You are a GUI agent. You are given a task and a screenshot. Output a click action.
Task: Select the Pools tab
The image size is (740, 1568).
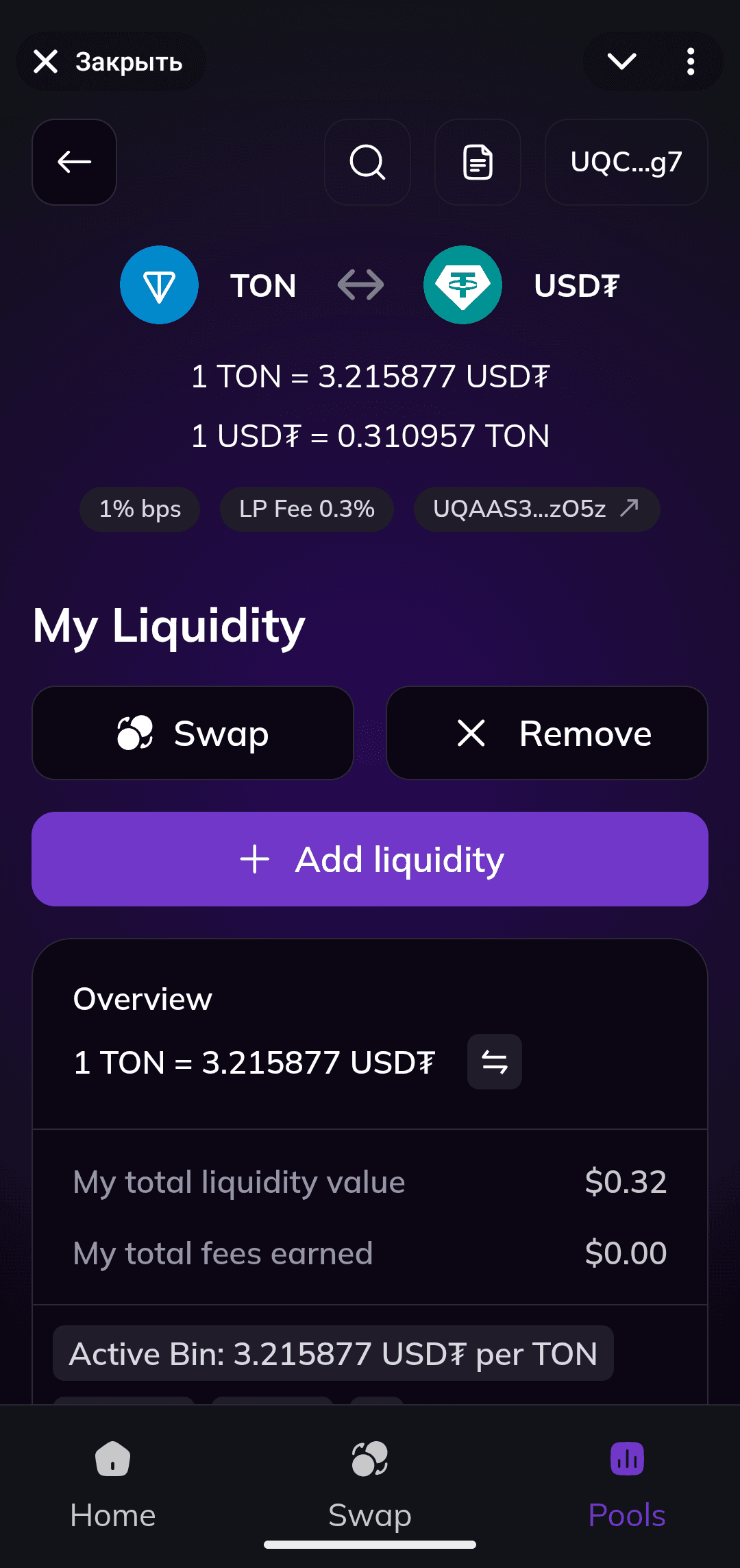(x=626, y=1481)
